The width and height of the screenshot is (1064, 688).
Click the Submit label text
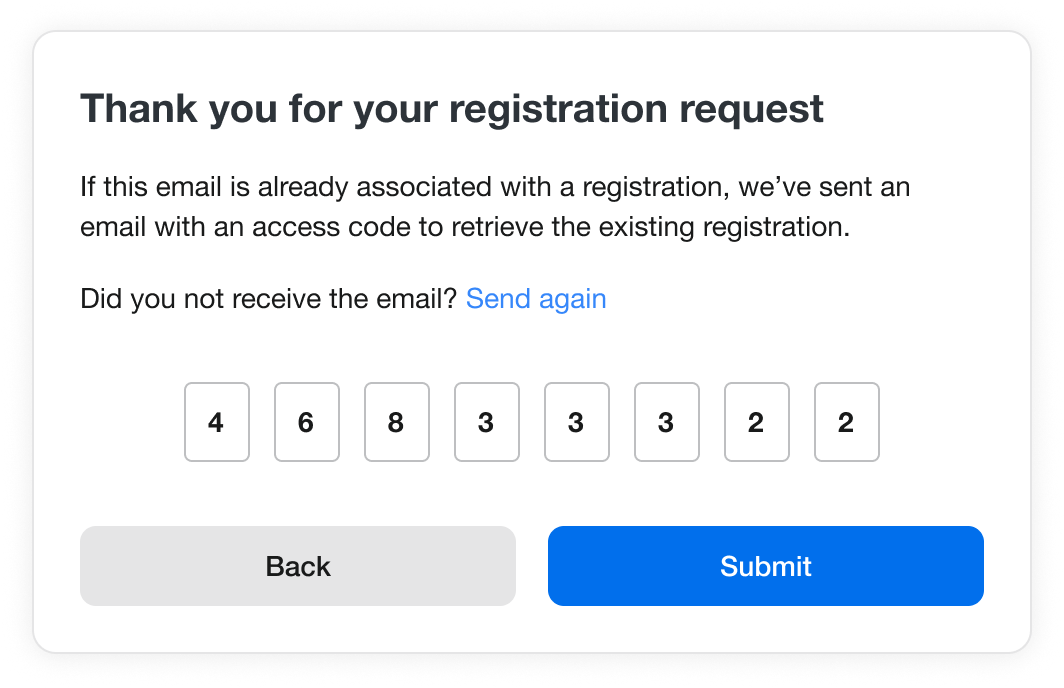click(x=765, y=566)
